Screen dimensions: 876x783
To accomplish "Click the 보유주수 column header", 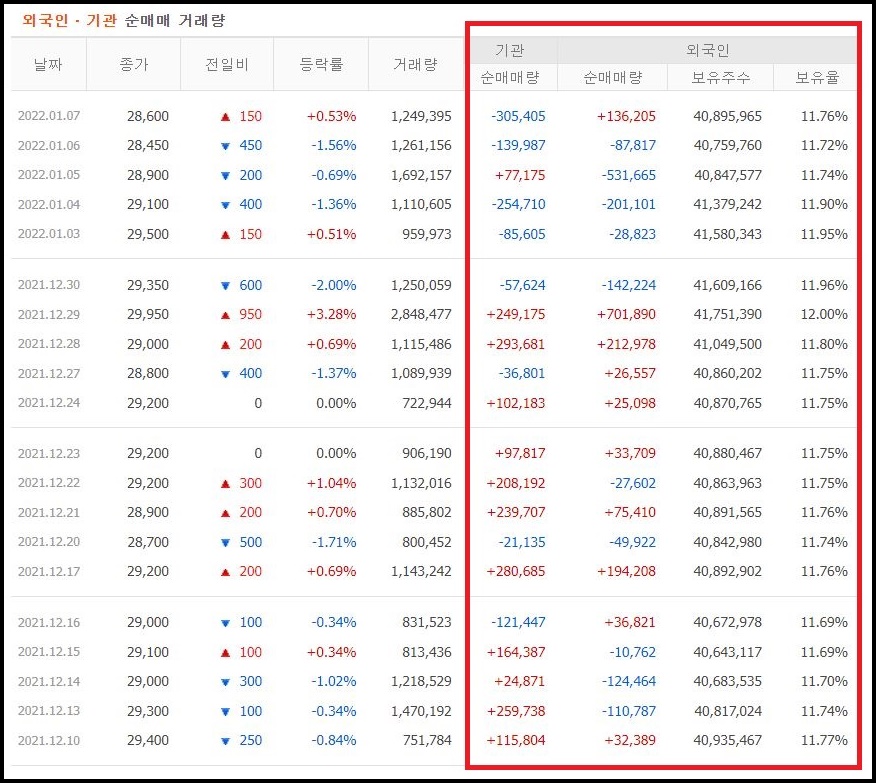I will point(721,77).
